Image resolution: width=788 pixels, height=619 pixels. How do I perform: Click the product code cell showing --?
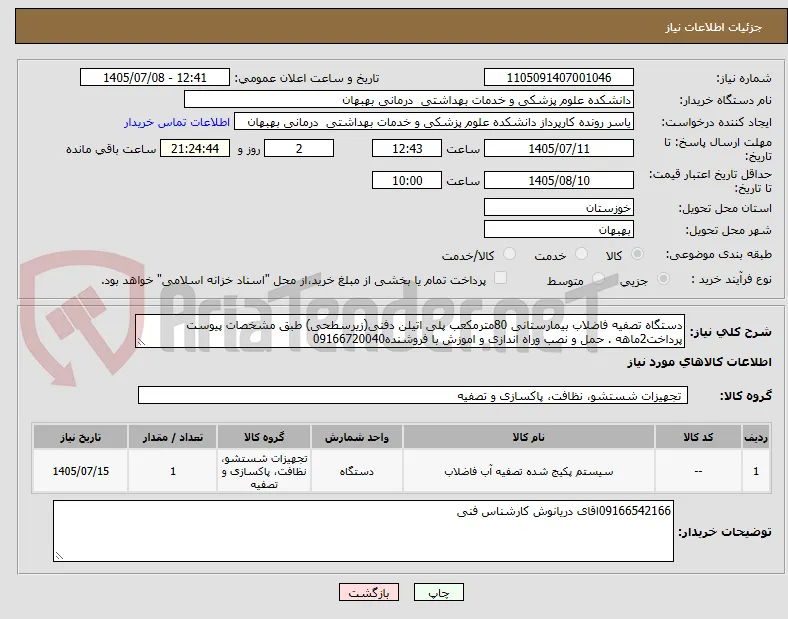[698, 471]
